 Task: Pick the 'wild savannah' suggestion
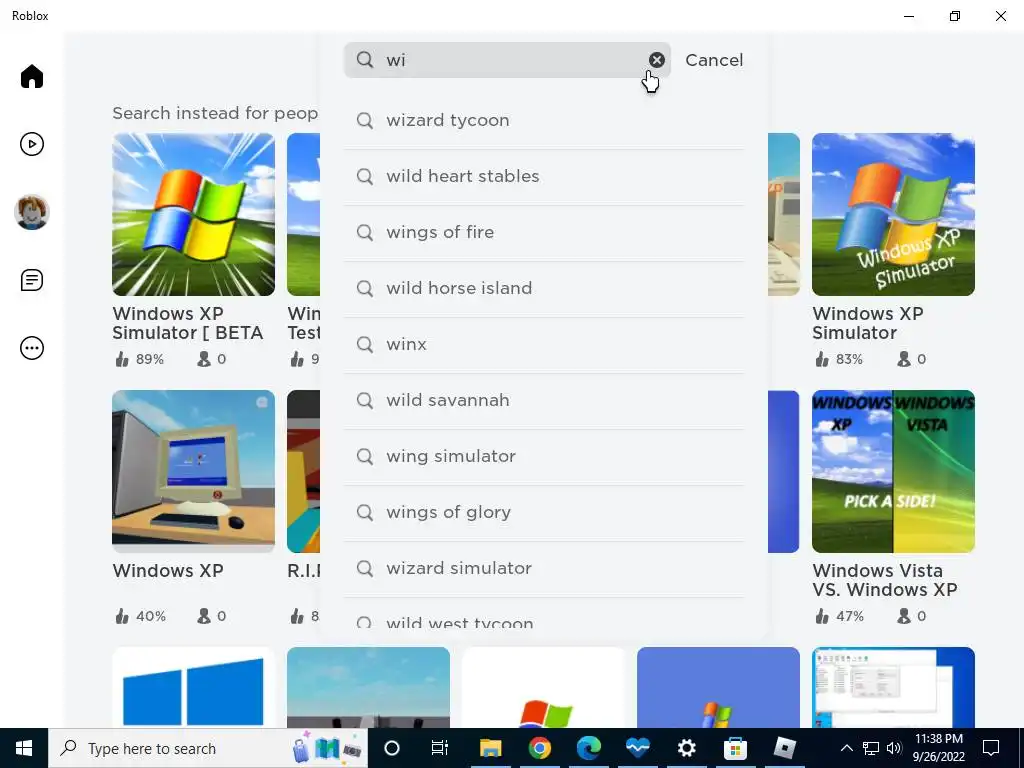click(x=544, y=400)
